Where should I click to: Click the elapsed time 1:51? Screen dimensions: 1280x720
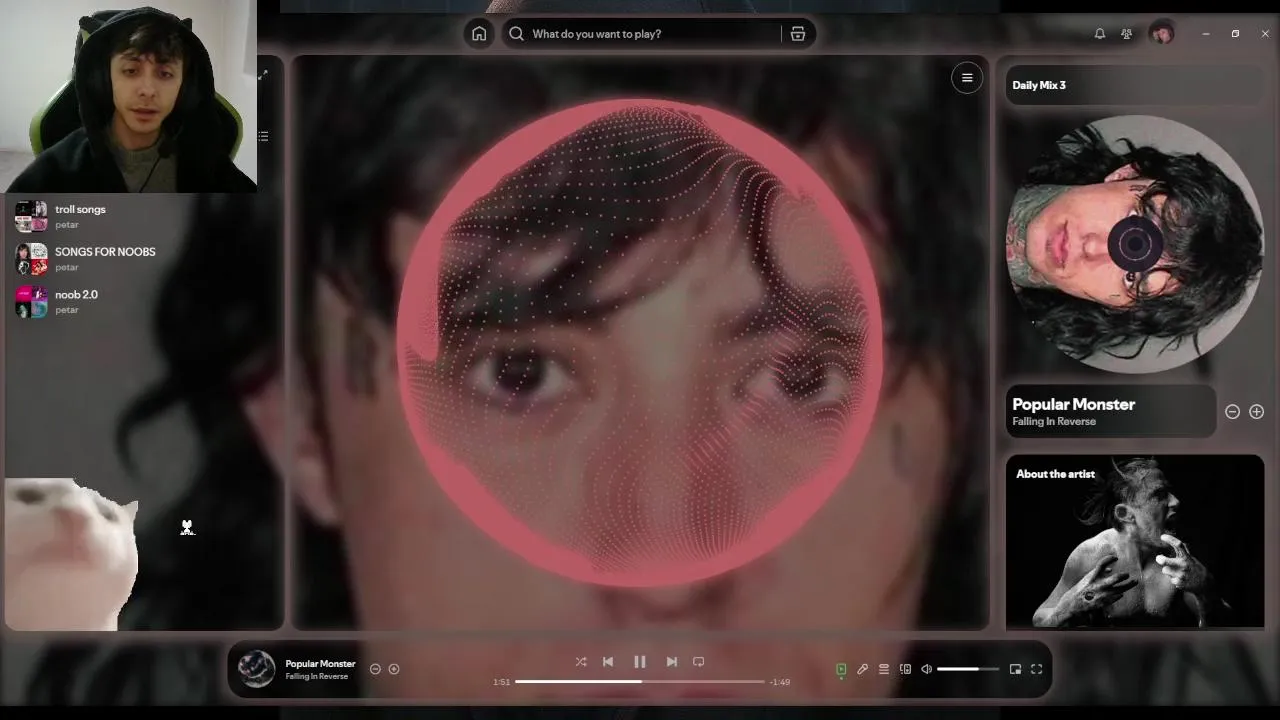[502, 682]
